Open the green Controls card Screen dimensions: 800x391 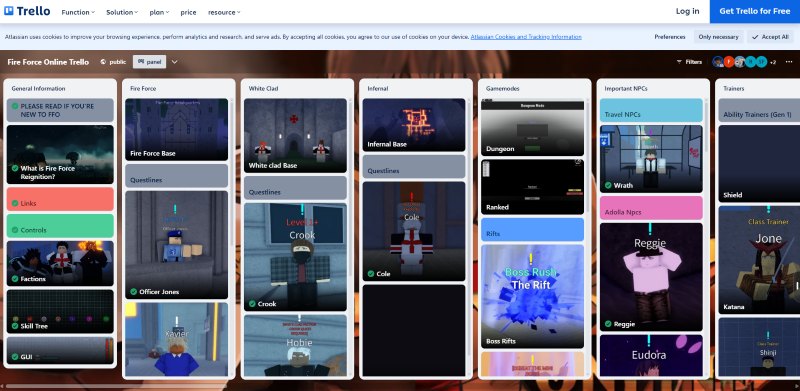(60, 226)
